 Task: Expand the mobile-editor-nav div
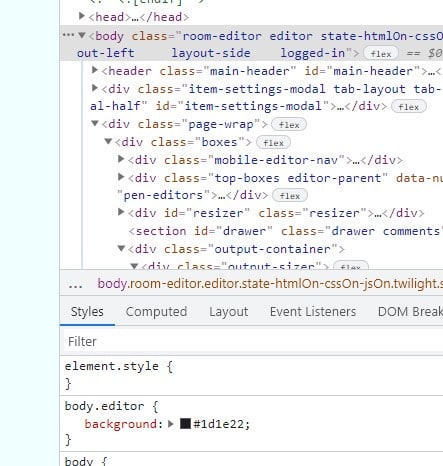pos(121,159)
